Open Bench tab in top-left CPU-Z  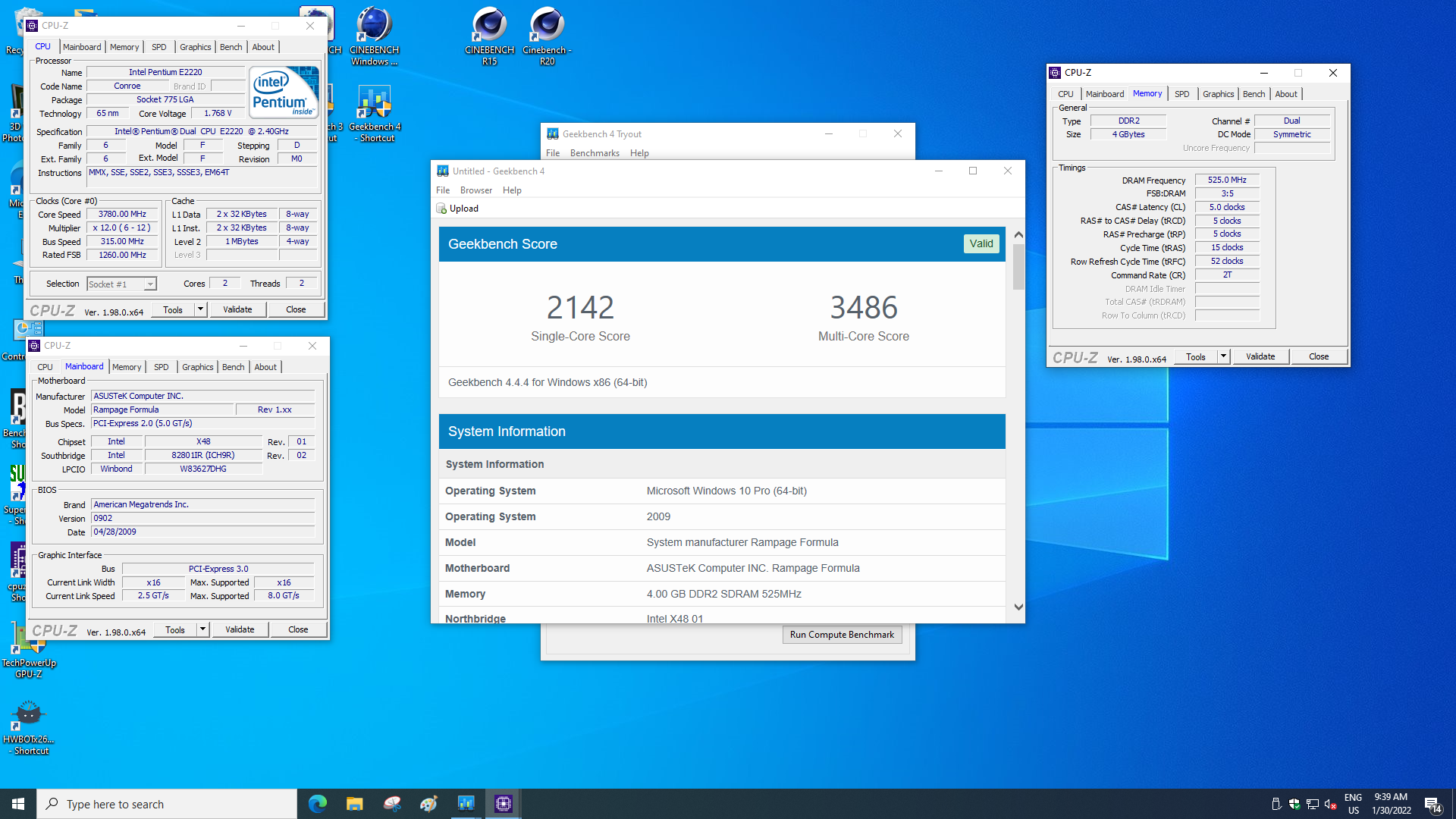coord(231,47)
